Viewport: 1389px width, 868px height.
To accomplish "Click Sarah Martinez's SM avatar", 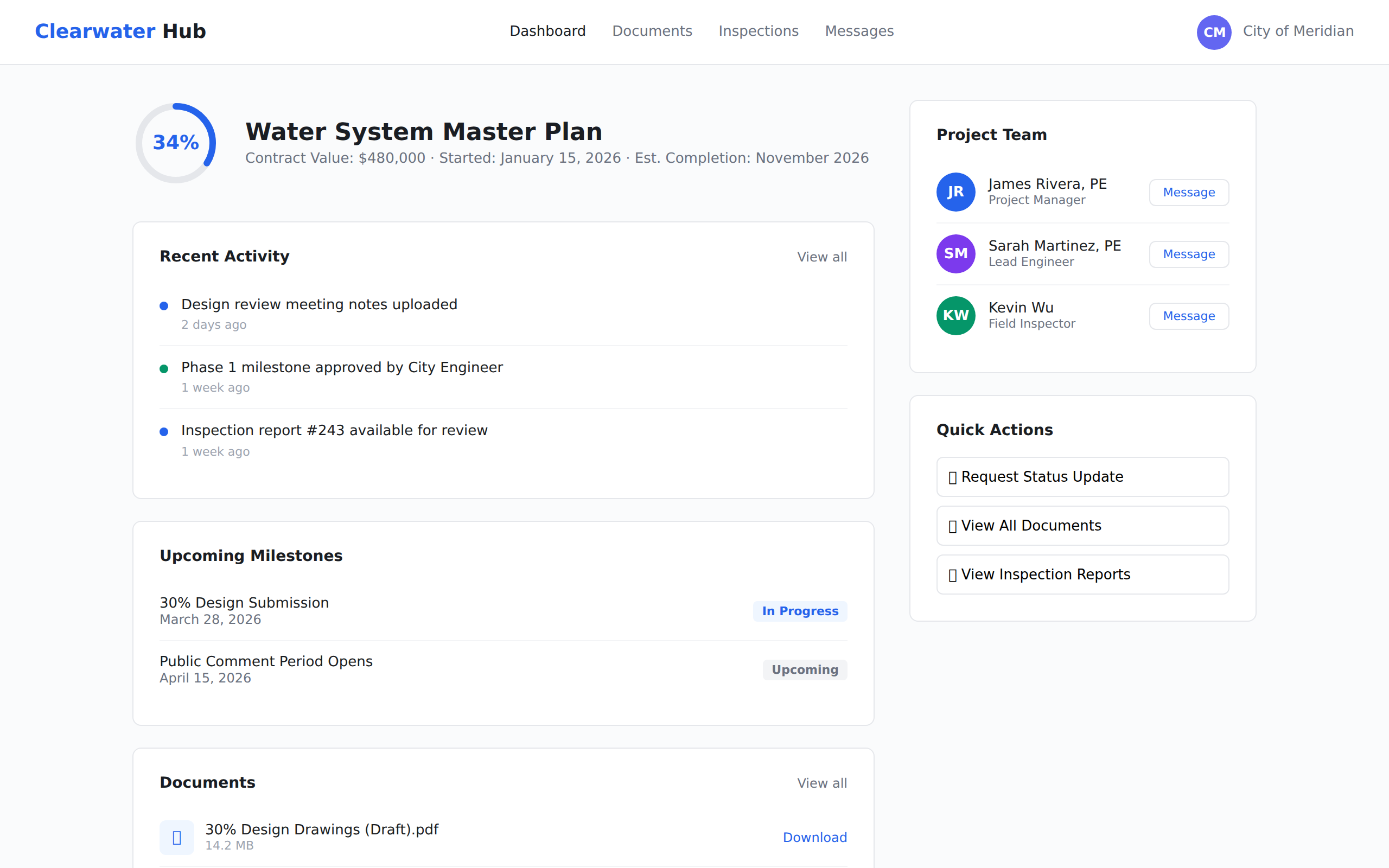I will 955,253.
